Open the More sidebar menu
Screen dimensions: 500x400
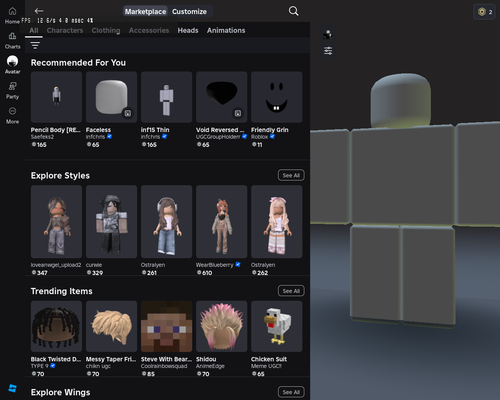pos(12,111)
